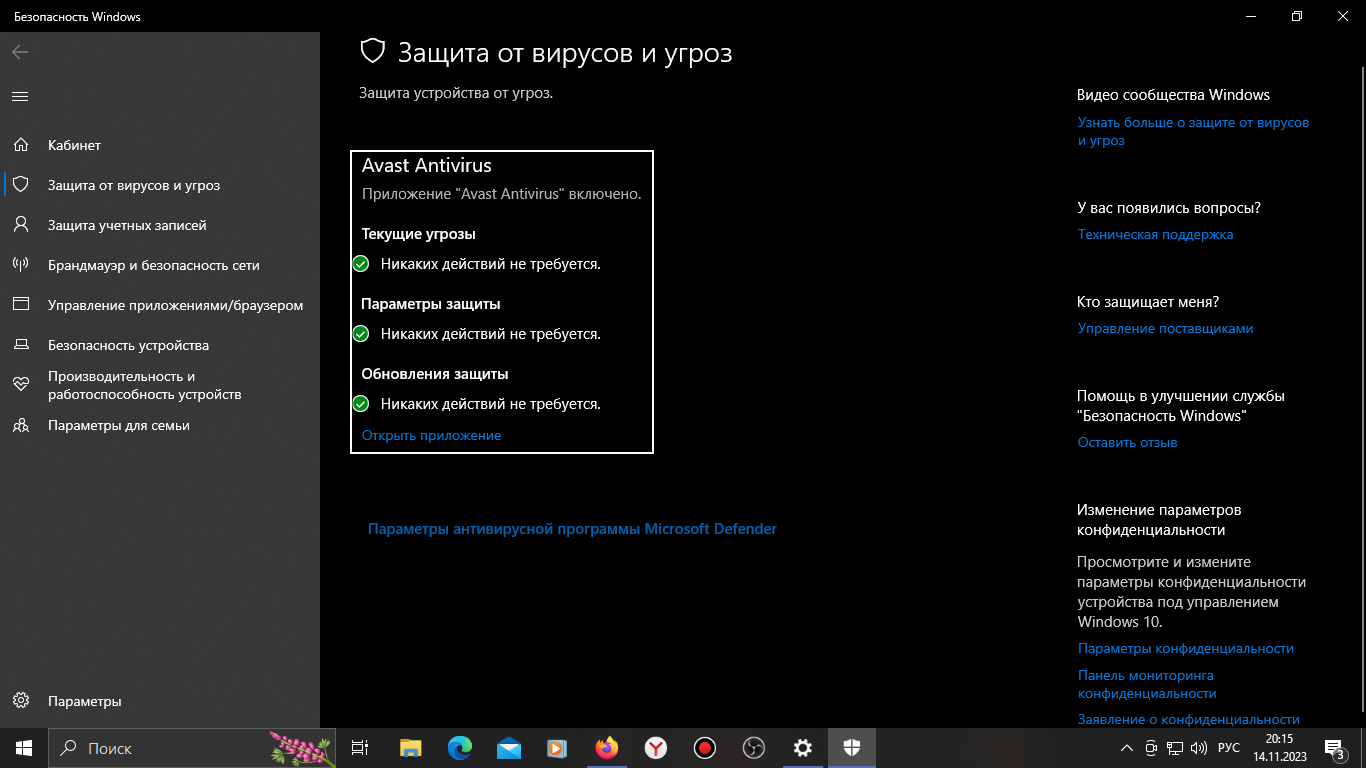Open Производительность и работоспособность устройств
The width and height of the screenshot is (1366, 768).
point(160,385)
